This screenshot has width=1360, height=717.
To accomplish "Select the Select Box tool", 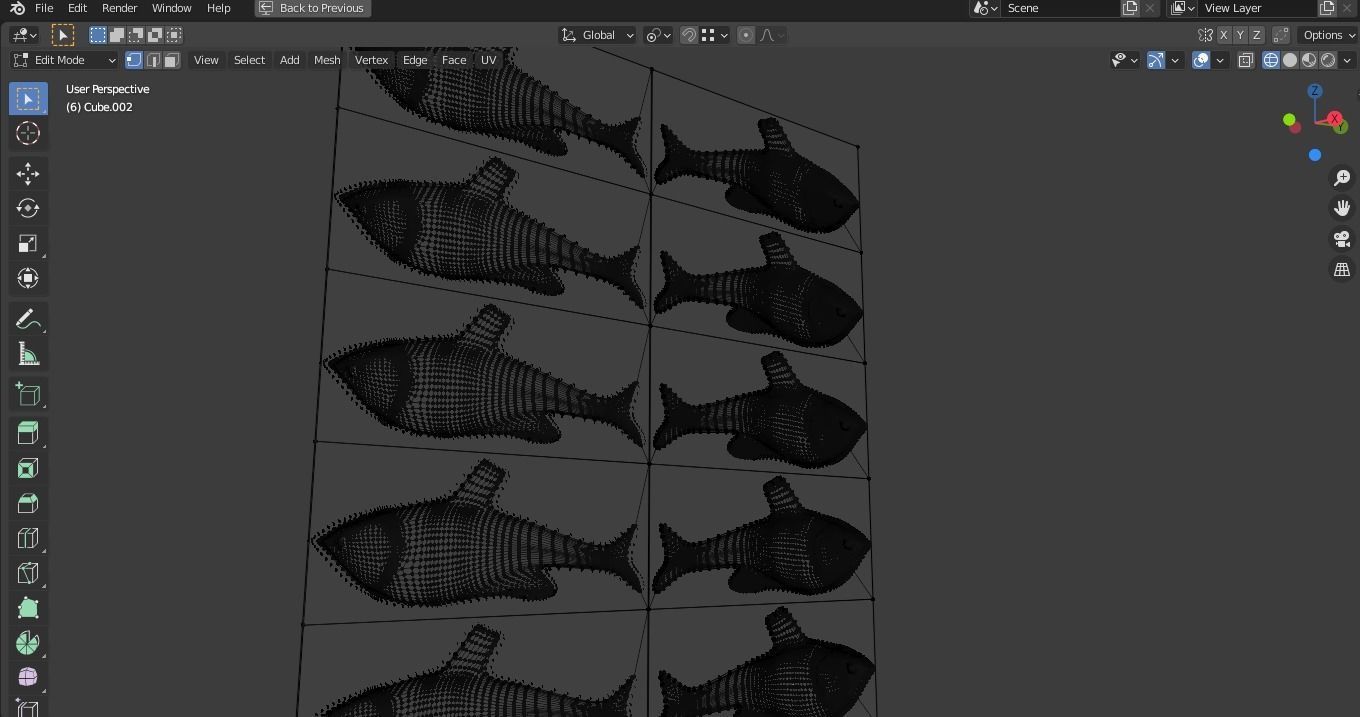I will (x=28, y=99).
